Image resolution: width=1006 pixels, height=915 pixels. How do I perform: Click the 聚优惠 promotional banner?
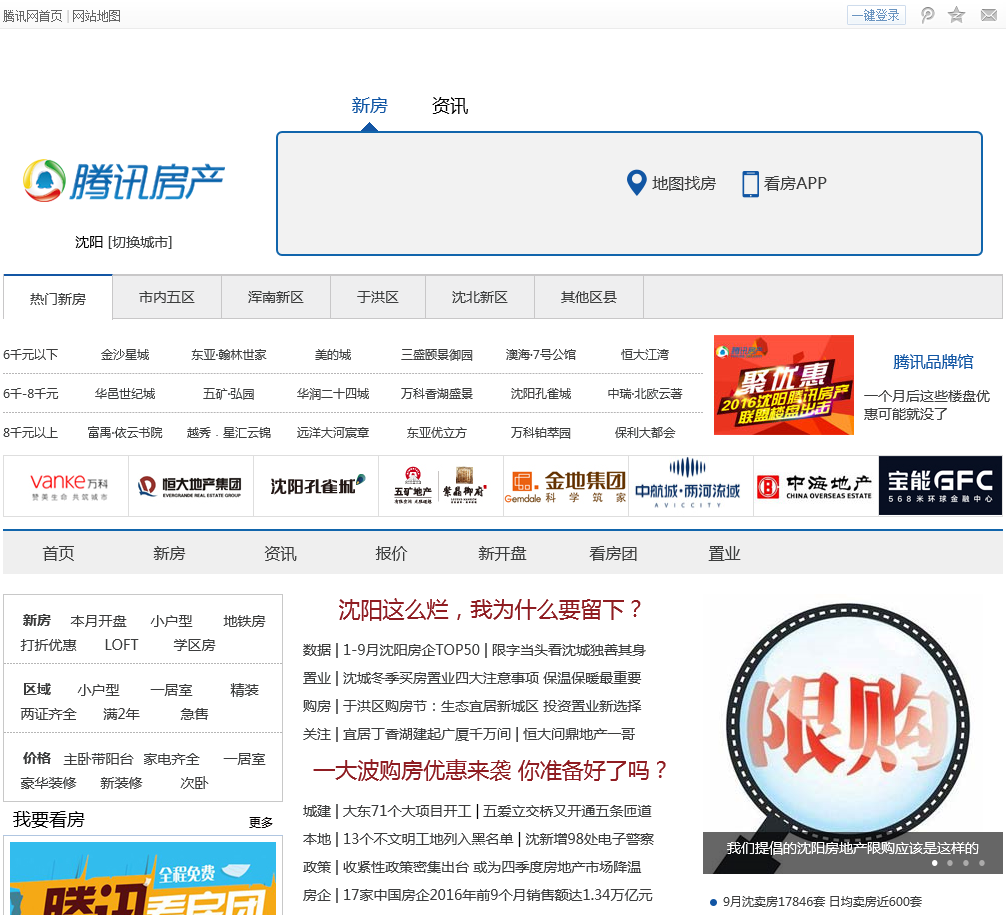click(x=783, y=385)
